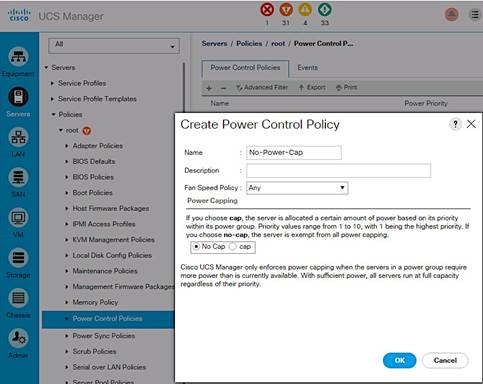The height and width of the screenshot is (384, 483).
Task: Select the Power Control Policies tab
Action: (245, 68)
